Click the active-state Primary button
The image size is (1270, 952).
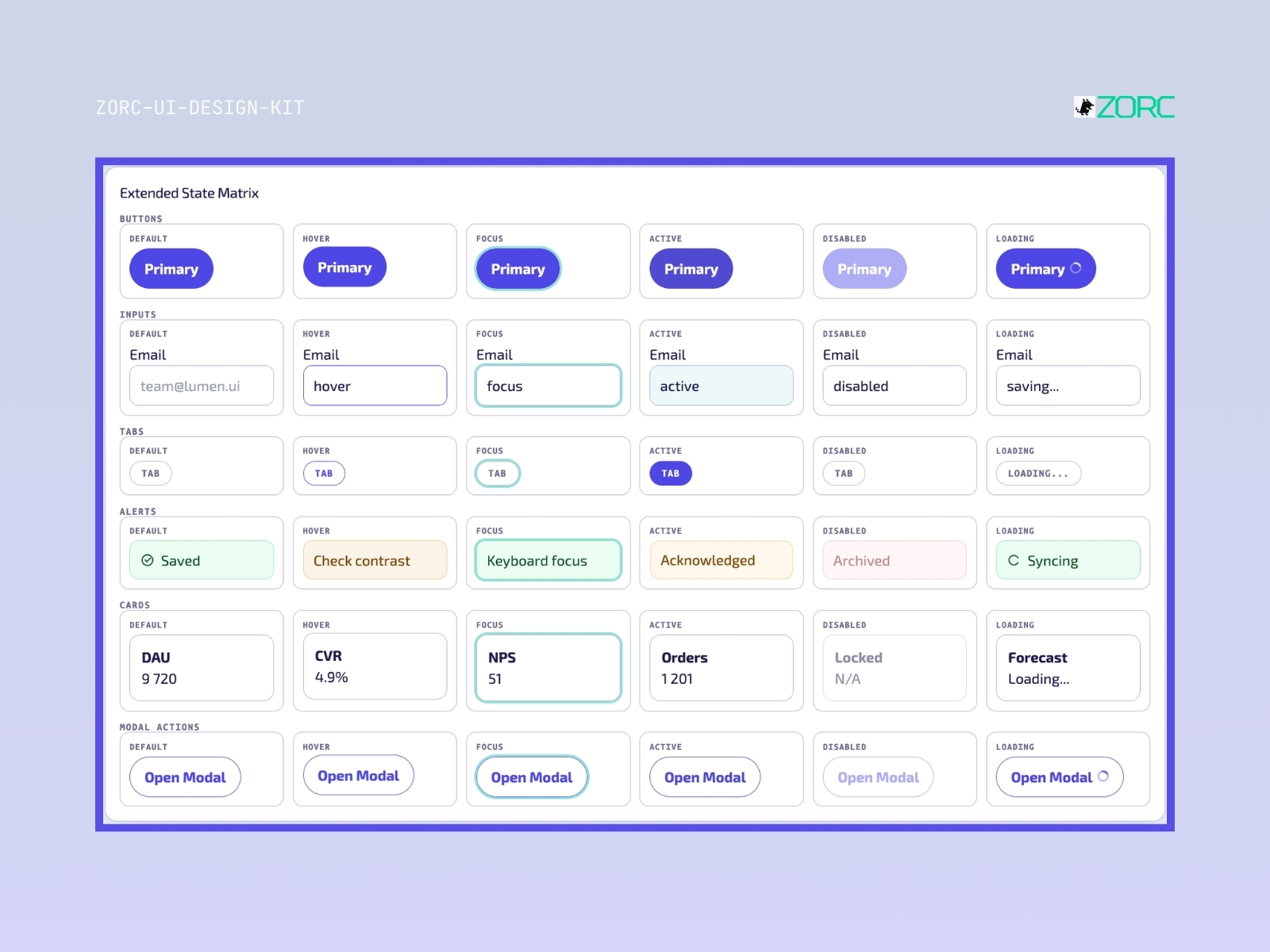691,269
